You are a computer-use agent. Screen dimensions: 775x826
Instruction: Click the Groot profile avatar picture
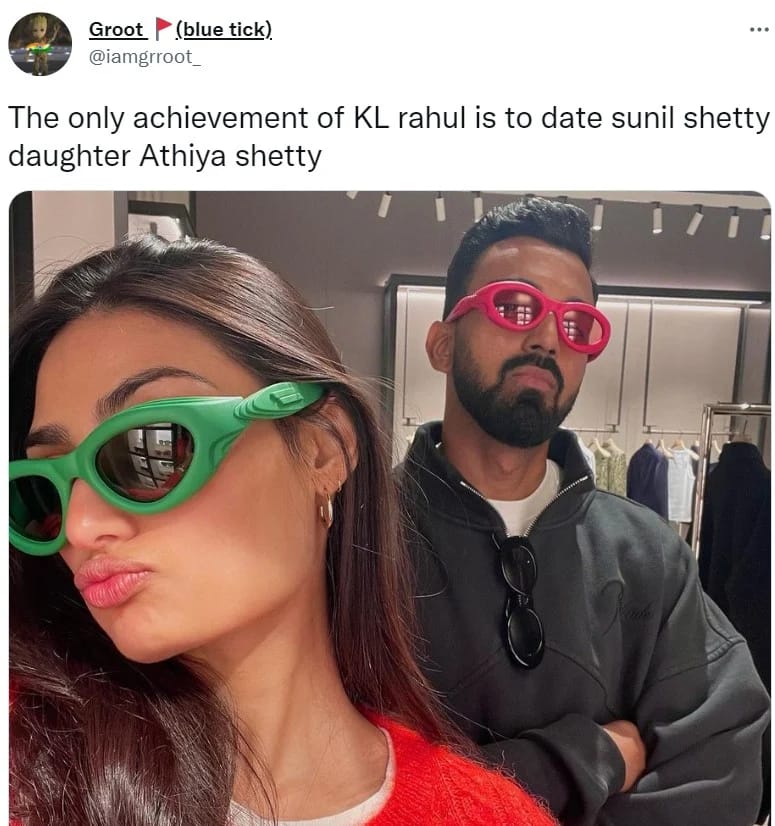40,44
